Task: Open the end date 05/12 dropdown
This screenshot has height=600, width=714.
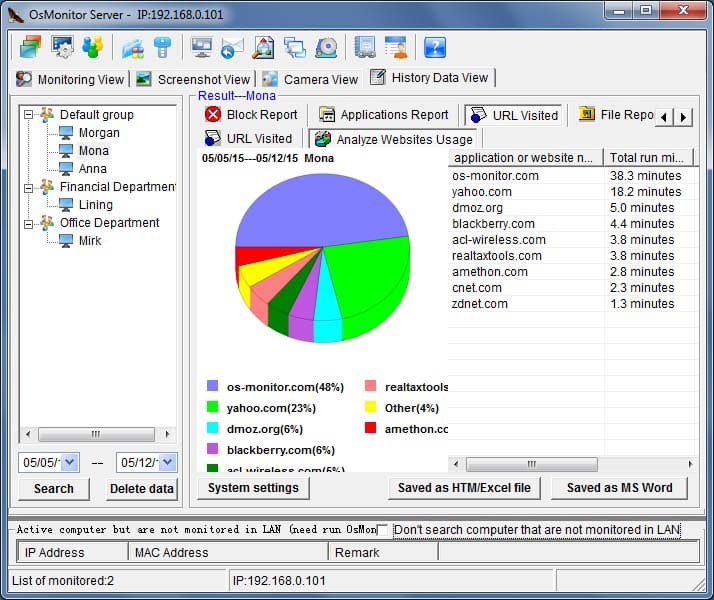Action: (x=168, y=463)
